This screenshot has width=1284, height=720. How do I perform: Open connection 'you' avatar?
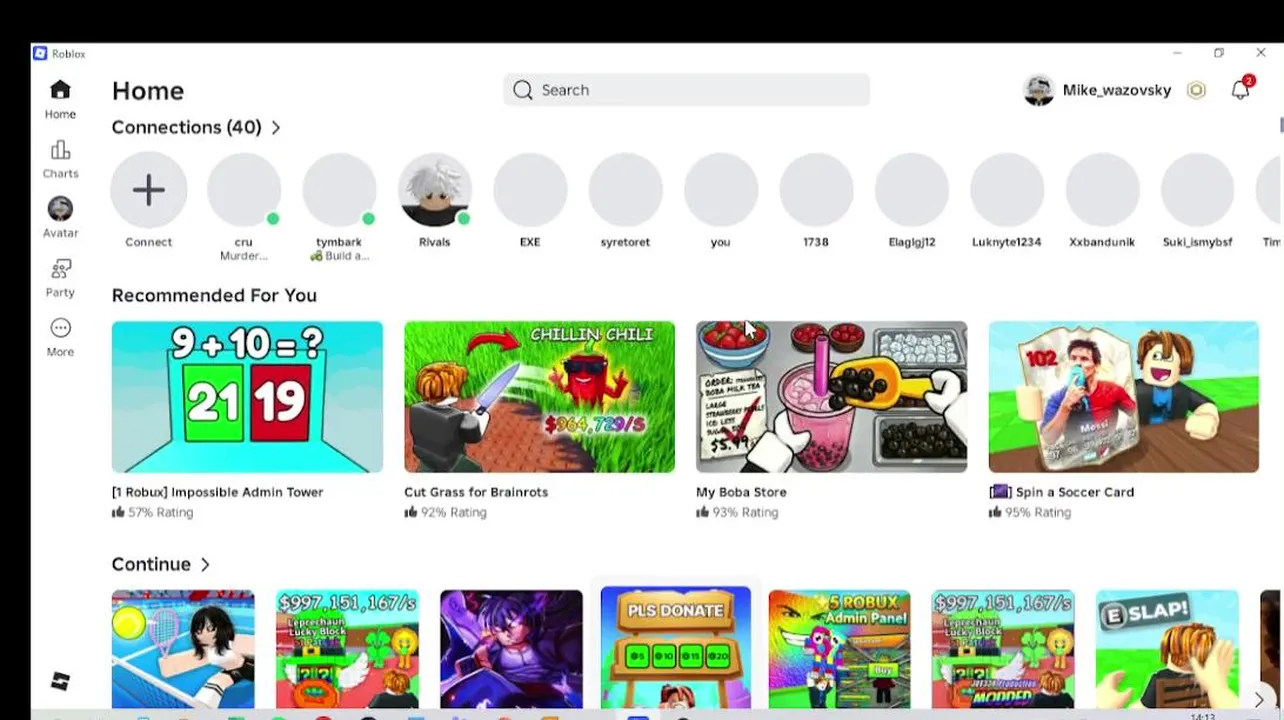click(721, 190)
